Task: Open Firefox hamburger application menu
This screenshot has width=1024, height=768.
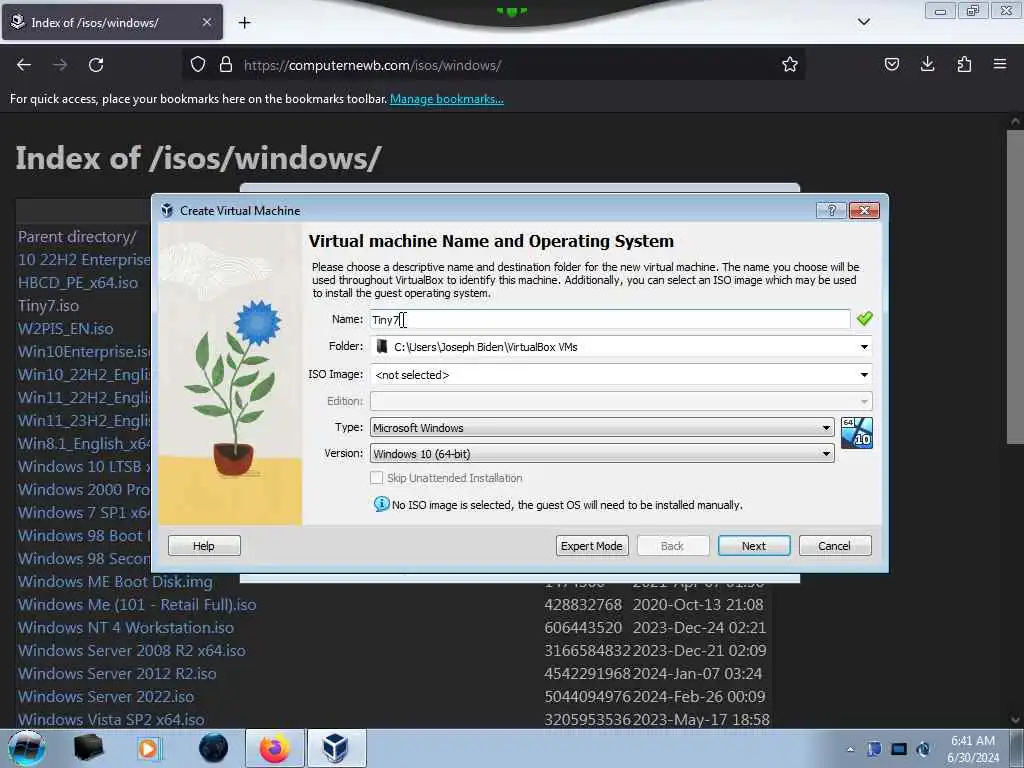Action: (x=1000, y=64)
